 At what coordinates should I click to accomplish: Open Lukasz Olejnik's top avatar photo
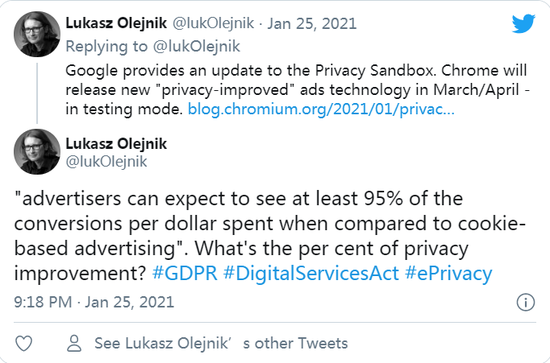pos(37,34)
